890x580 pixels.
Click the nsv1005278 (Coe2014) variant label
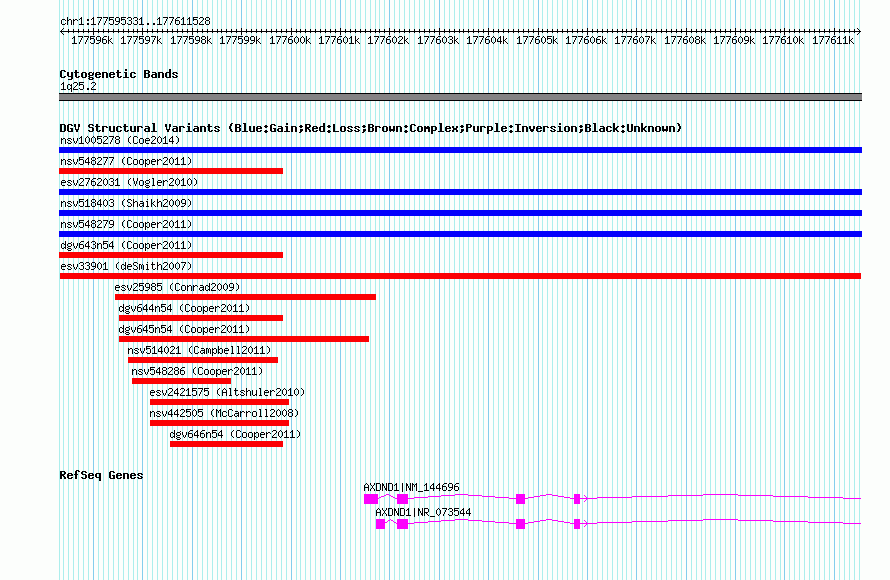pos(120,140)
